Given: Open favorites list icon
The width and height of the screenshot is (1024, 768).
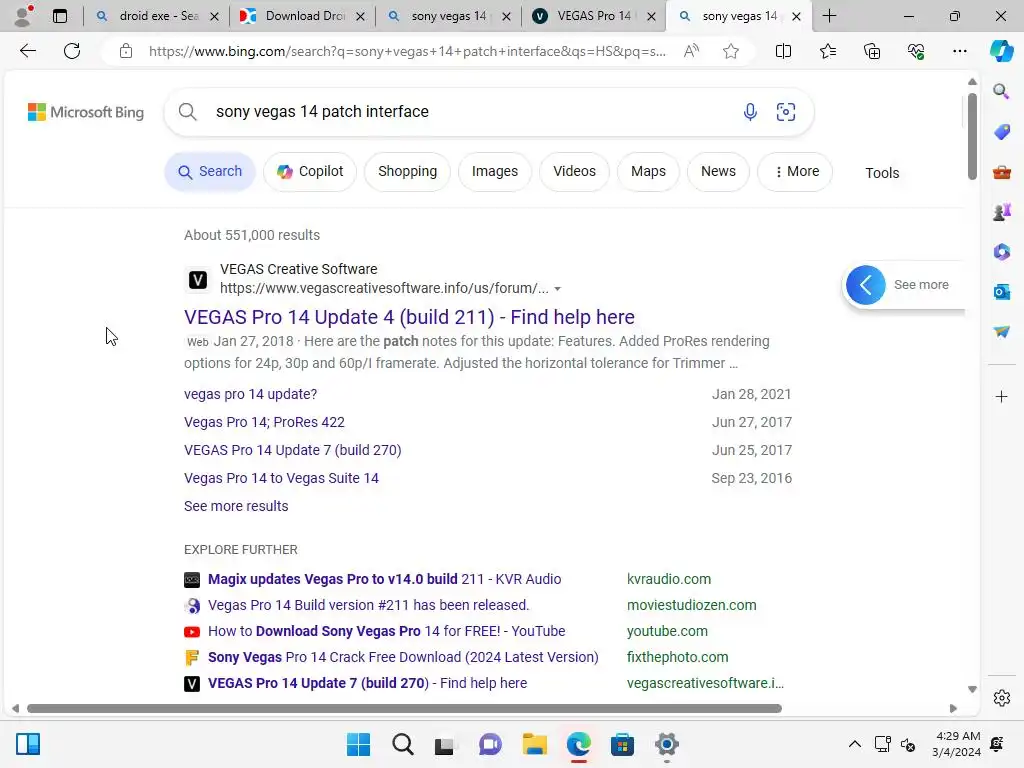Looking at the screenshot, I should pos(827,51).
